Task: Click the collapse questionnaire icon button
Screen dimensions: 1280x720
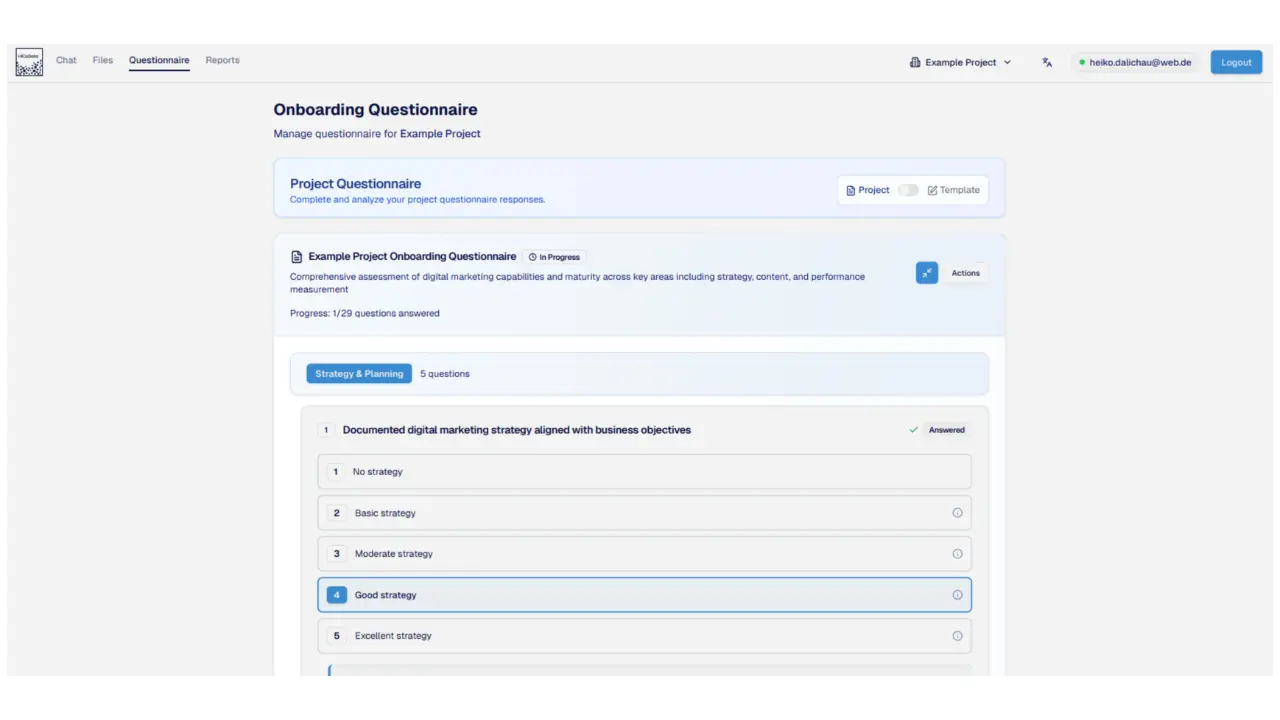Action: pyautogui.click(x=927, y=273)
